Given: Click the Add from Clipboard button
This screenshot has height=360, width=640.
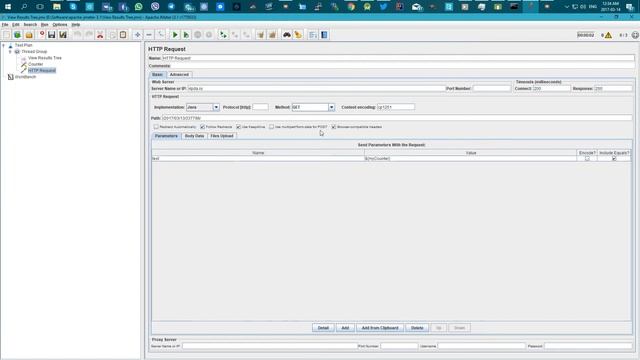Looking at the screenshot, I should (380, 328).
